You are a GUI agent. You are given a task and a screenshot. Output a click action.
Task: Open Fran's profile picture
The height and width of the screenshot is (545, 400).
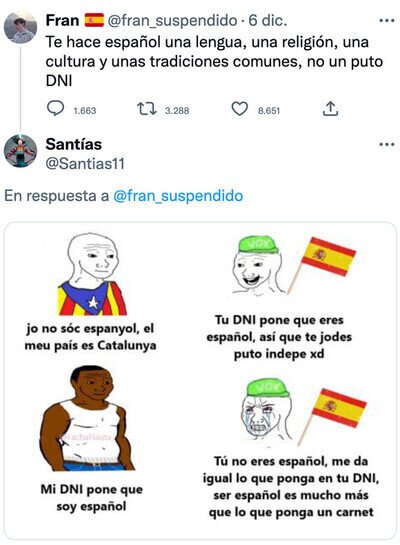pyautogui.click(x=20, y=27)
